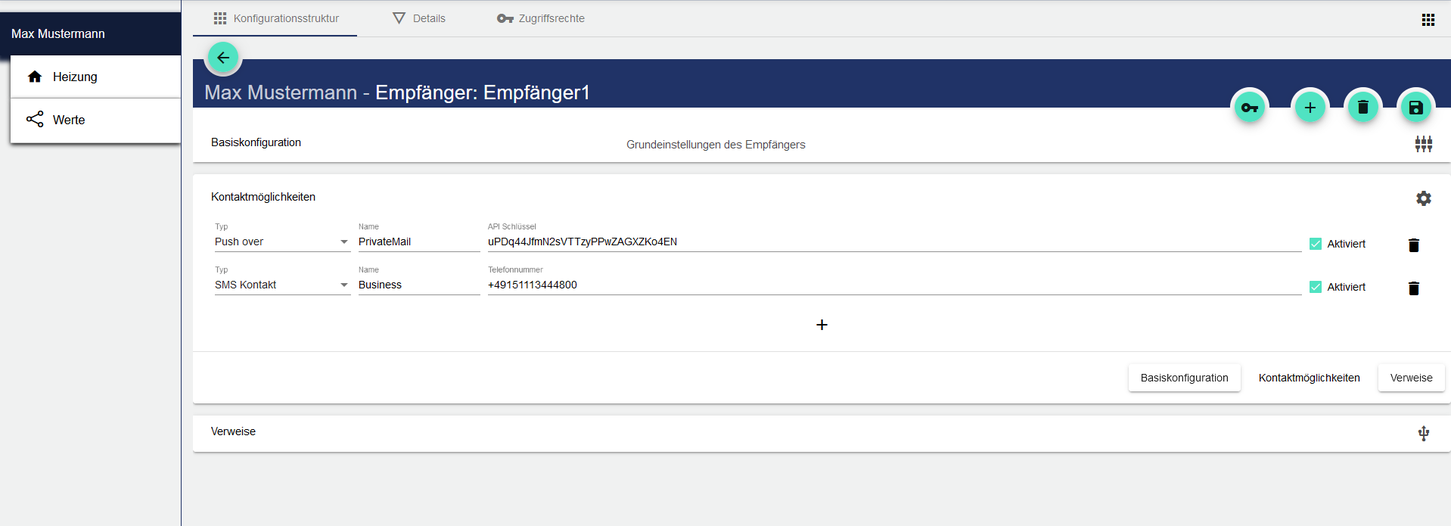Delete the PrivateMail contact row
1451x526 pixels.
[1413, 245]
